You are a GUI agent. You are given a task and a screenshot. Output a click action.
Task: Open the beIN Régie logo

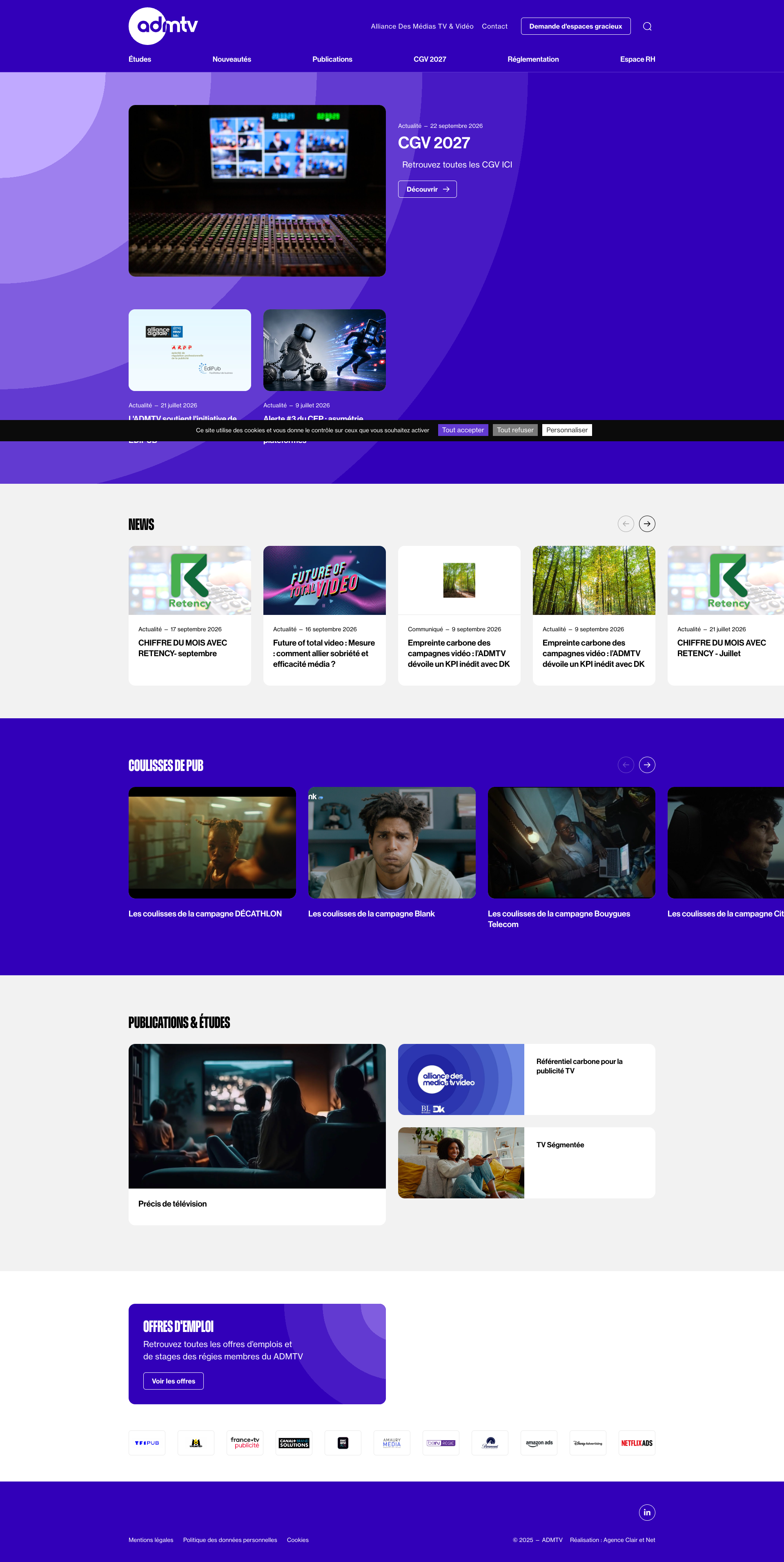coord(441,1443)
